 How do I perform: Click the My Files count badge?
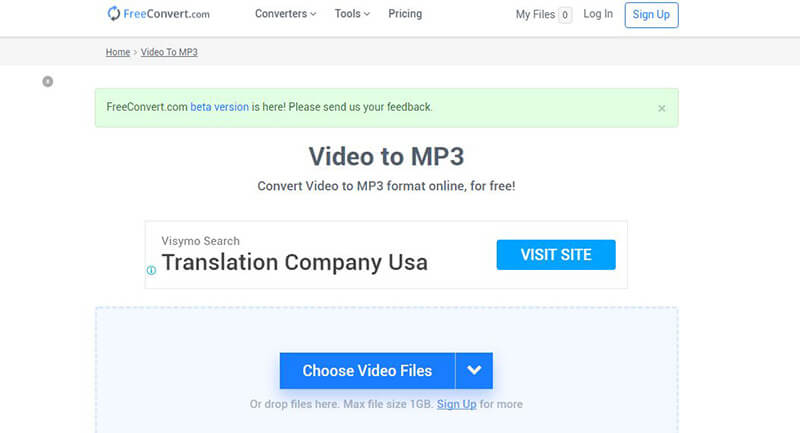565,15
